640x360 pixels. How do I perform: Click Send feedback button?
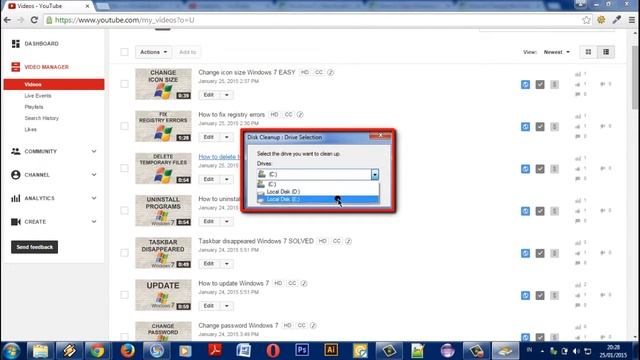coord(34,247)
